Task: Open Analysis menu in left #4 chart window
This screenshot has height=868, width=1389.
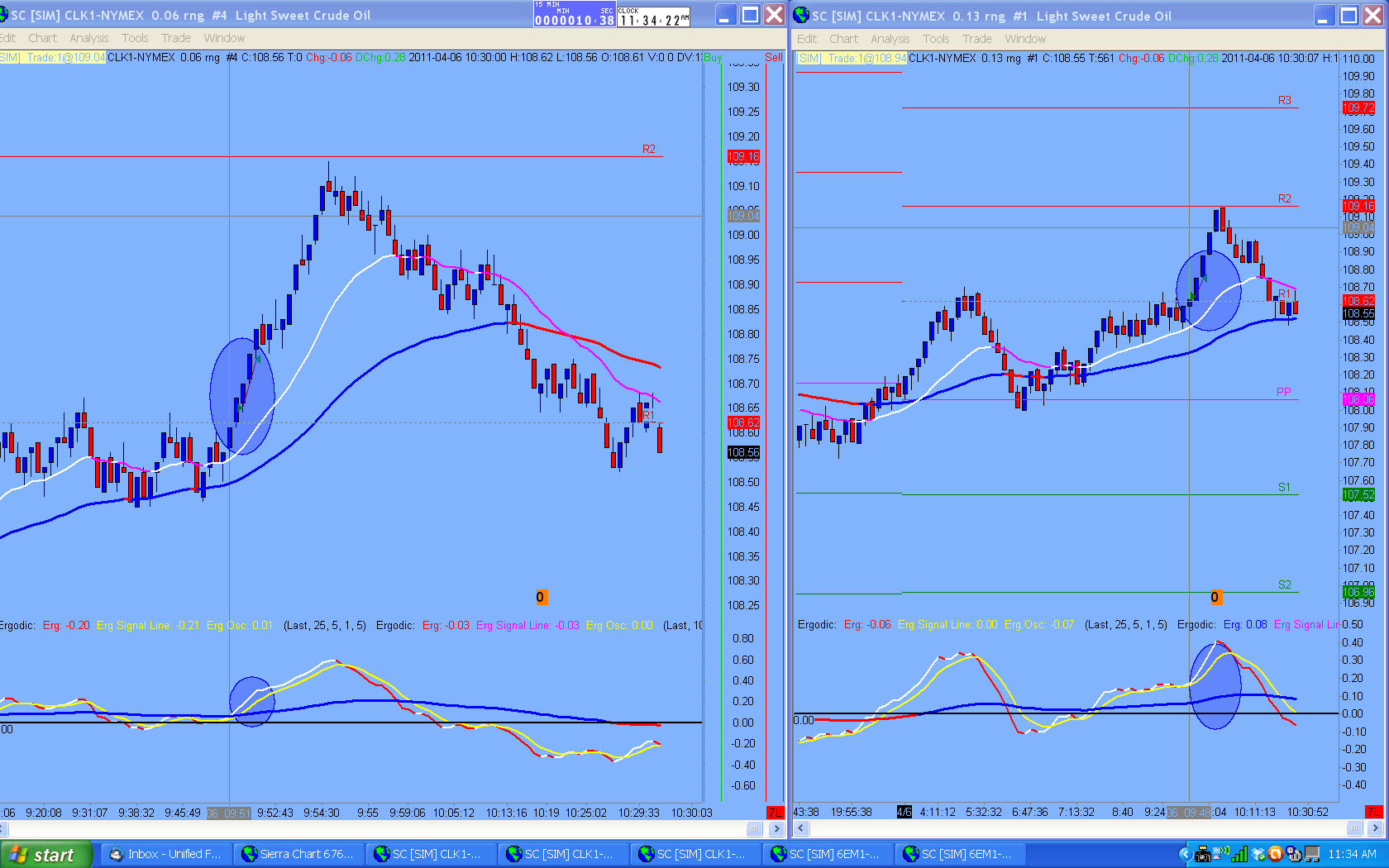Action: click(x=89, y=38)
